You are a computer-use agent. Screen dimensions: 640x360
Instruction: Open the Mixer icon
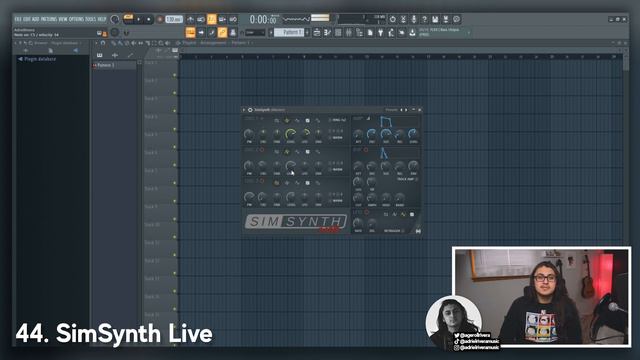click(x=349, y=32)
